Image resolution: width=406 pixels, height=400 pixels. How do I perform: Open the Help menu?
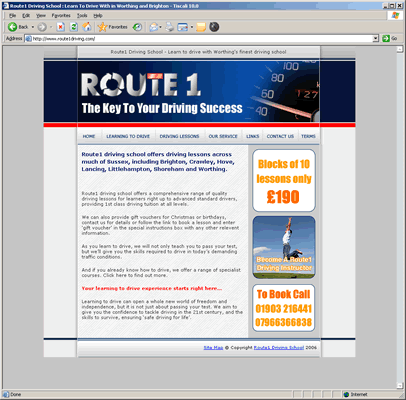point(98,15)
